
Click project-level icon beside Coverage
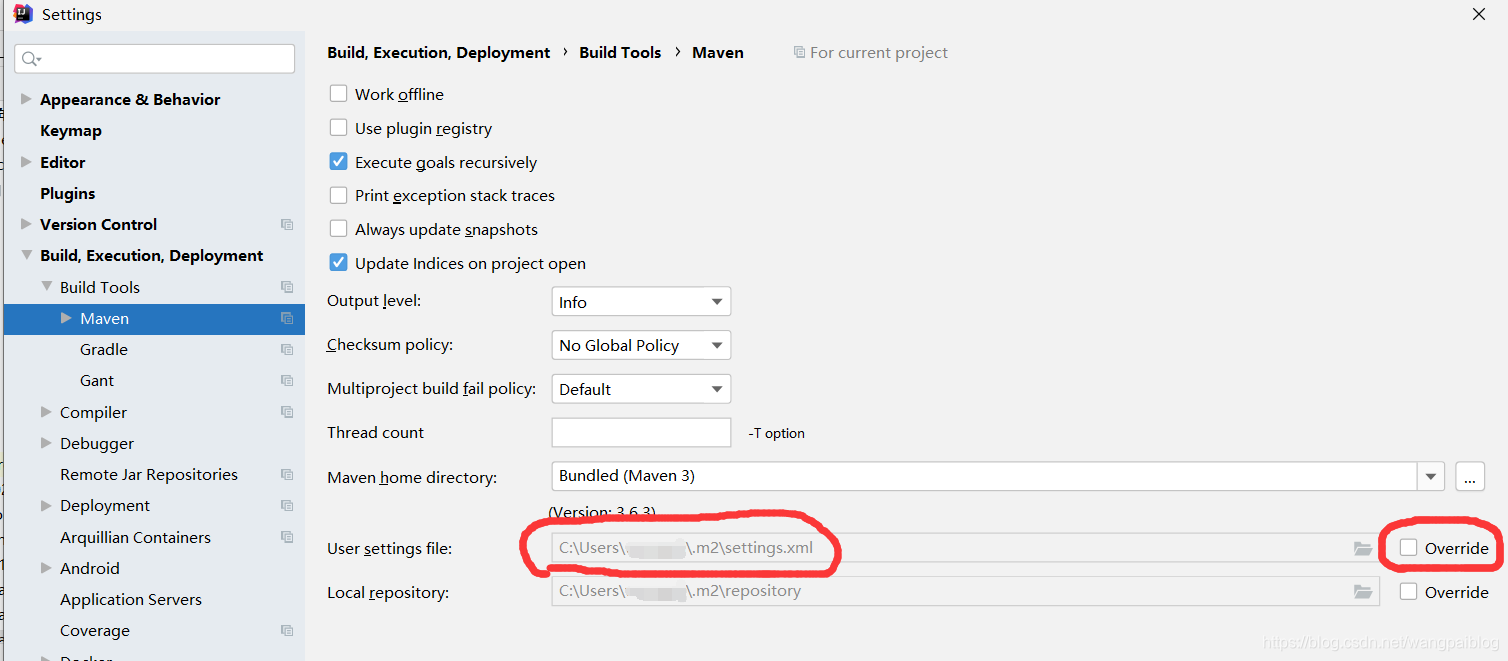point(287,631)
